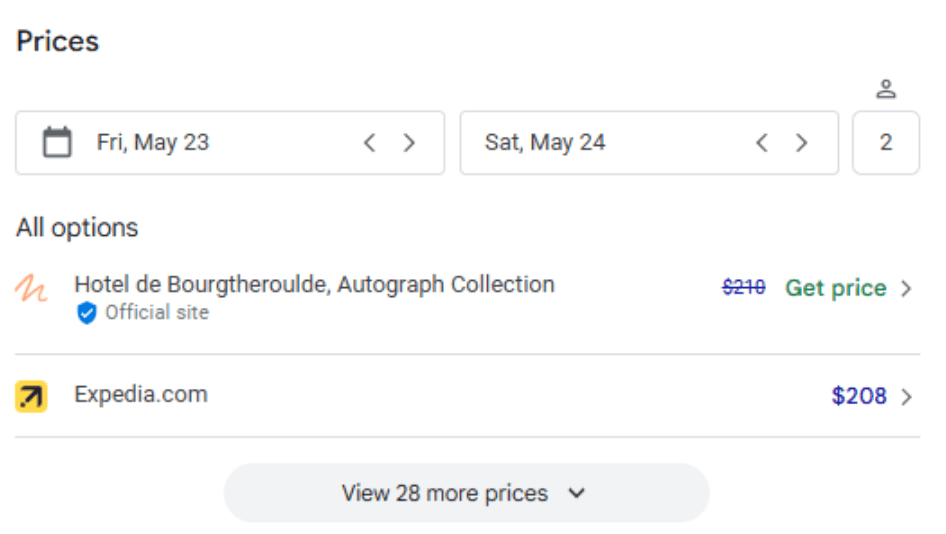
Task: Open the guest count box showing 2
Action: point(886,143)
